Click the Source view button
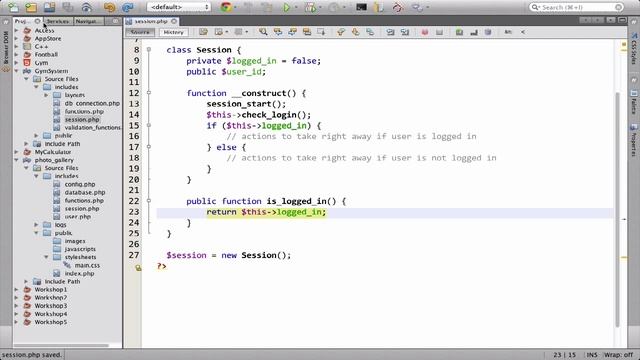640x360 pixels. [140, 32]
